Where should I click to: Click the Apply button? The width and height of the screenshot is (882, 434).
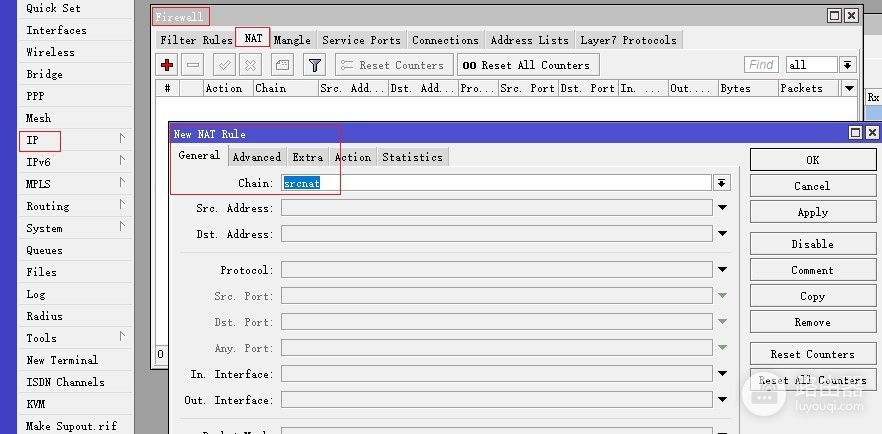pyautogui.click(x=813, y=213)
